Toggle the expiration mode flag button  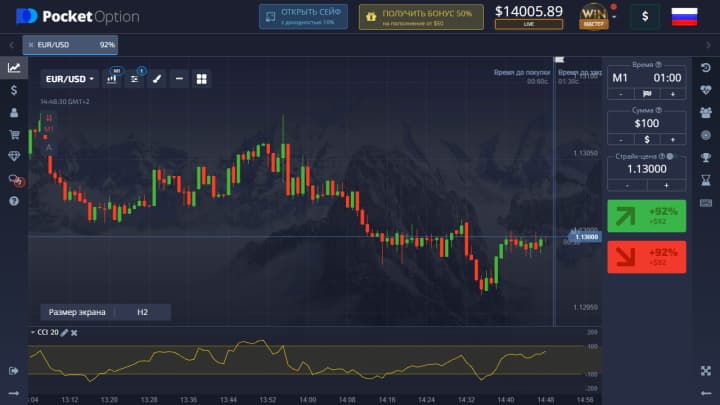point(647,94)
